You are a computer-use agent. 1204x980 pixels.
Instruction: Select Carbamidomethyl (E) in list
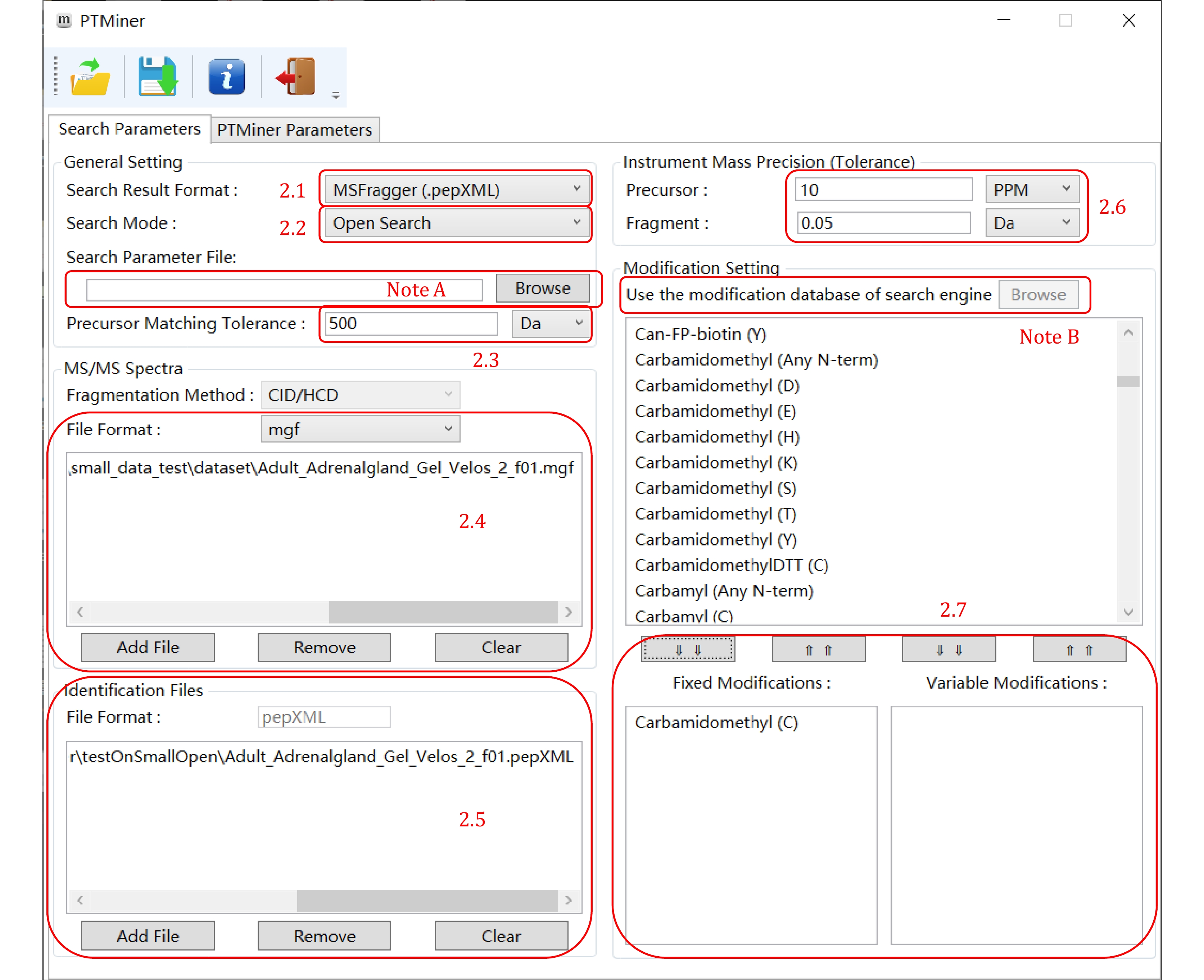[x=716, y=411]
